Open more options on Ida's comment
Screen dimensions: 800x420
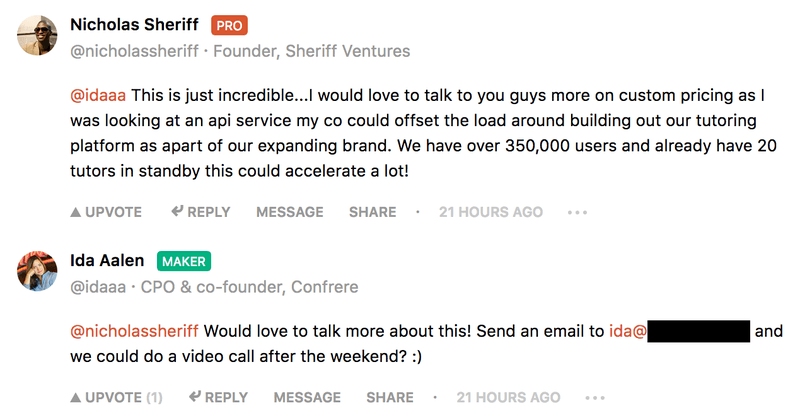click(x=595, y=398)
